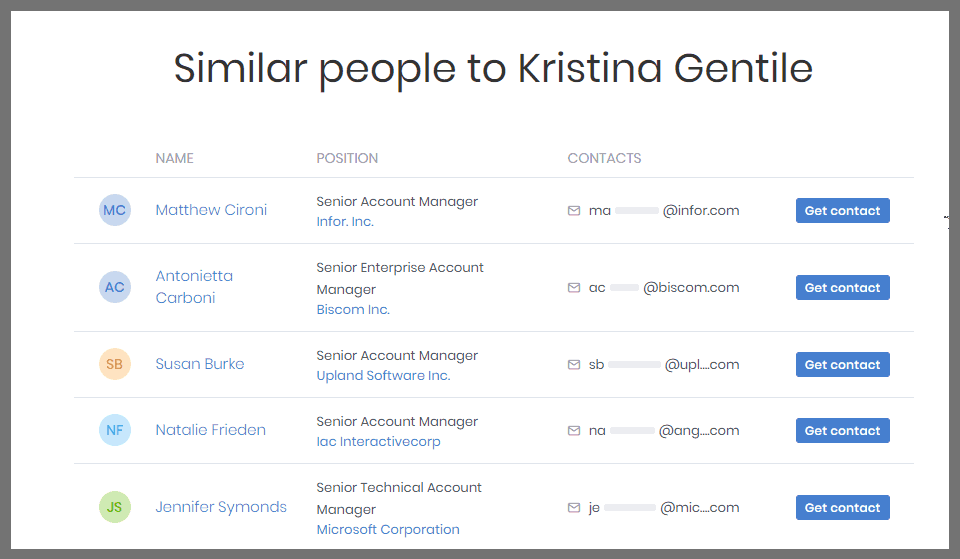Open the Infor. Inc. company link
The width and height of the screenshot is (960, 559).
tap(345, 221)
